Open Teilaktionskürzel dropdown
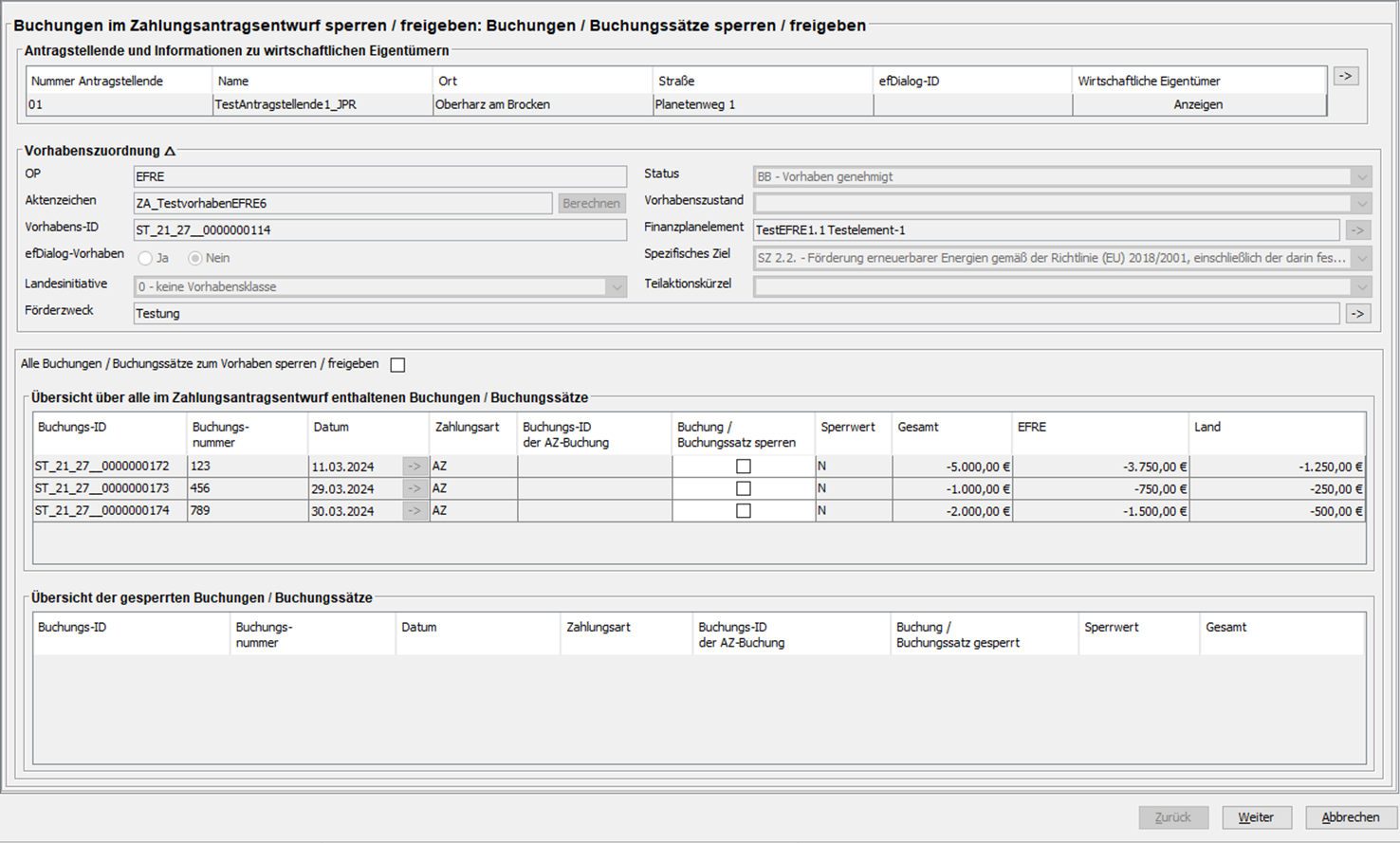1400x843 pixels. click(x=1362, y=286)
